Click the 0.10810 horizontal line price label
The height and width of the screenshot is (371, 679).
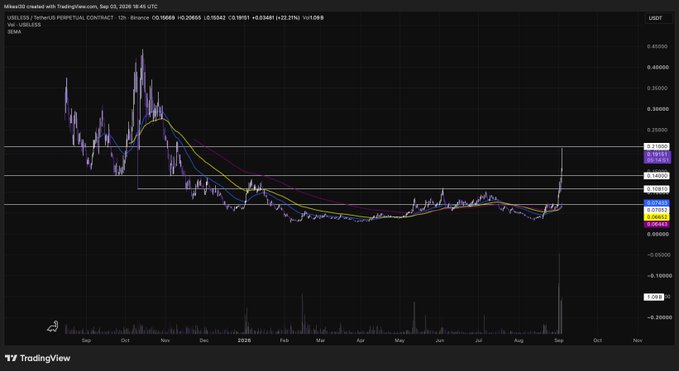[657, 189]
